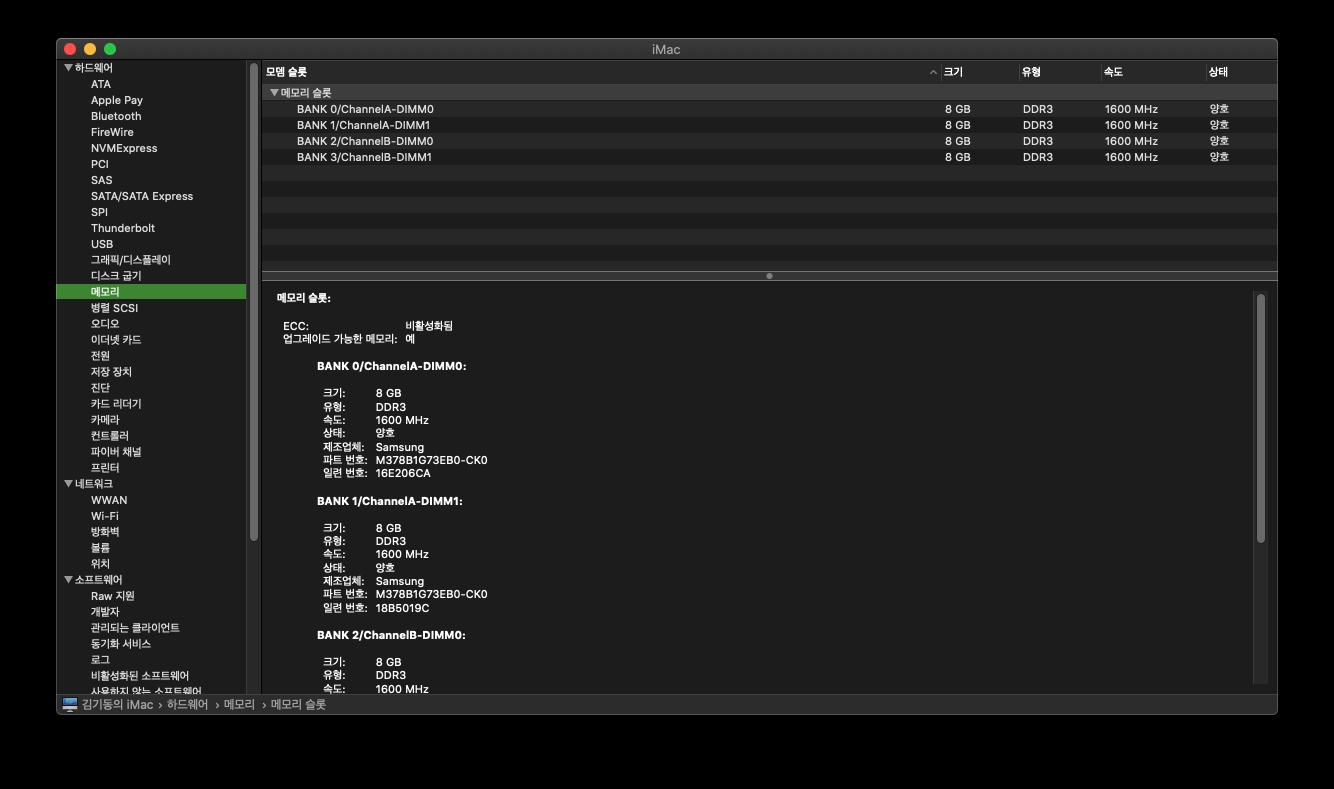
Task: Click 메모리 슬롯 in the bottom path bar
Action: [298, 705]
